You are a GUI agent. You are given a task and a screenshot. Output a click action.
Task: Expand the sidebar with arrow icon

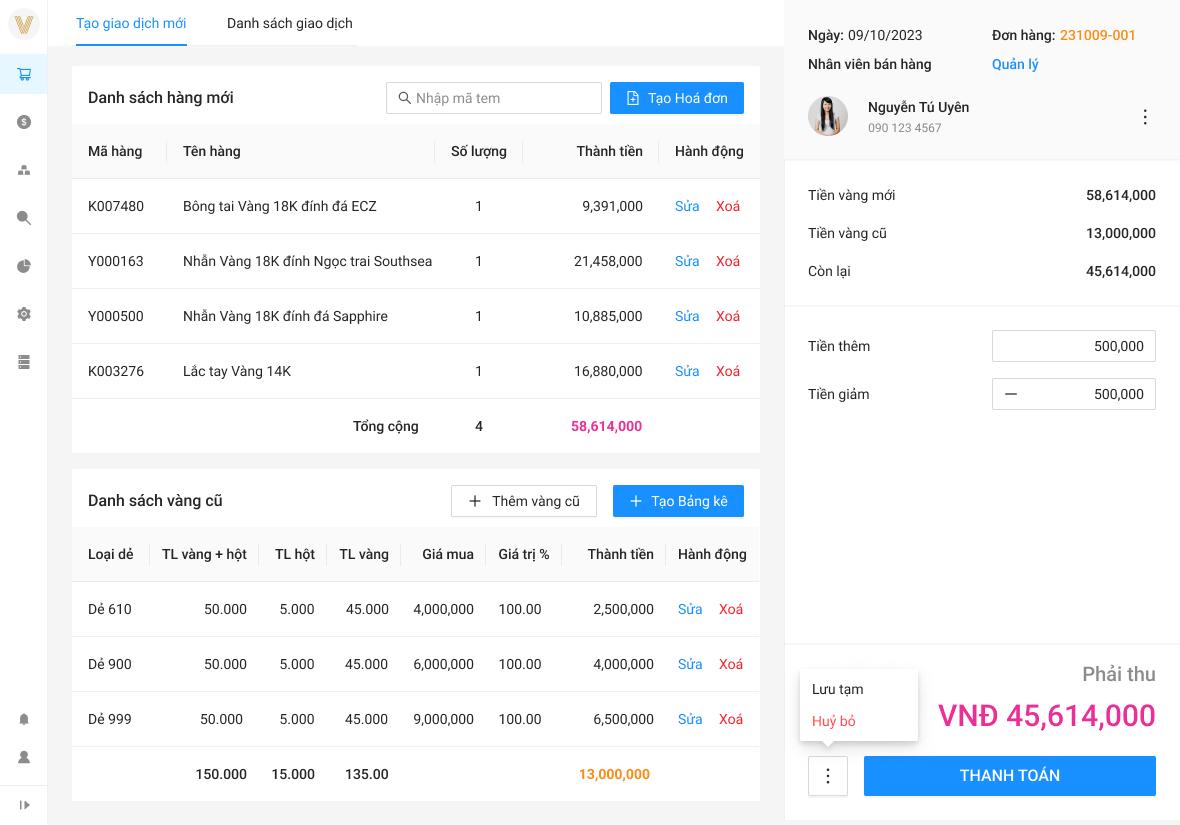(x=24, y=805)
